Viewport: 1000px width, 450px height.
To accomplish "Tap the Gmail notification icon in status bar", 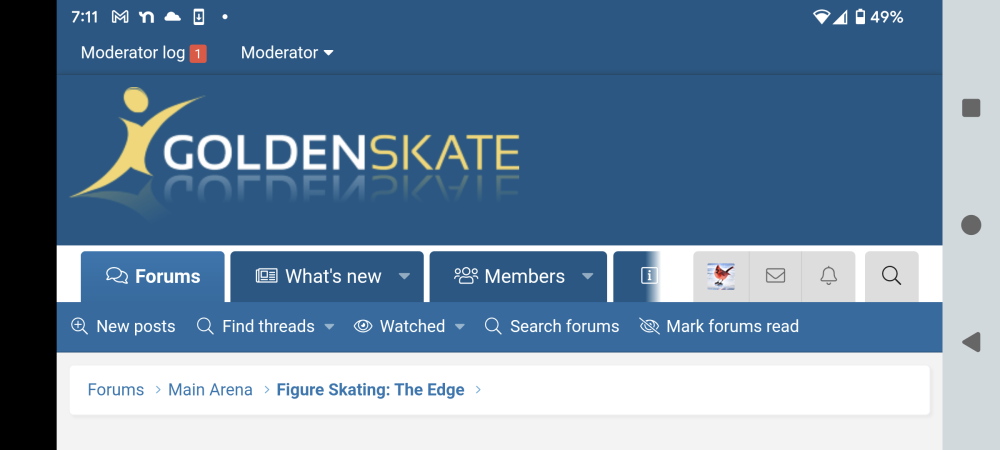I will 120,17.
